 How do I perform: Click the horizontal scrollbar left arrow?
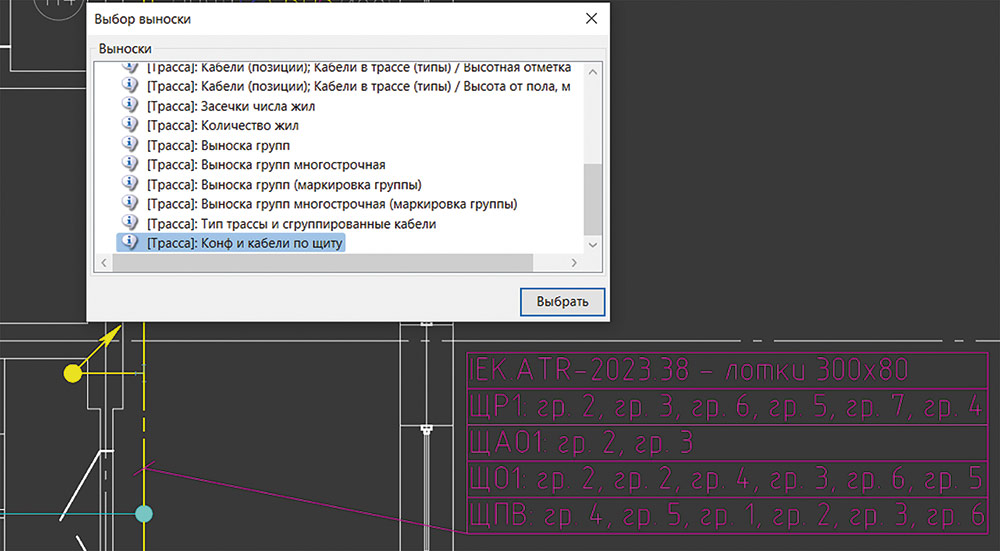point(102,262)
